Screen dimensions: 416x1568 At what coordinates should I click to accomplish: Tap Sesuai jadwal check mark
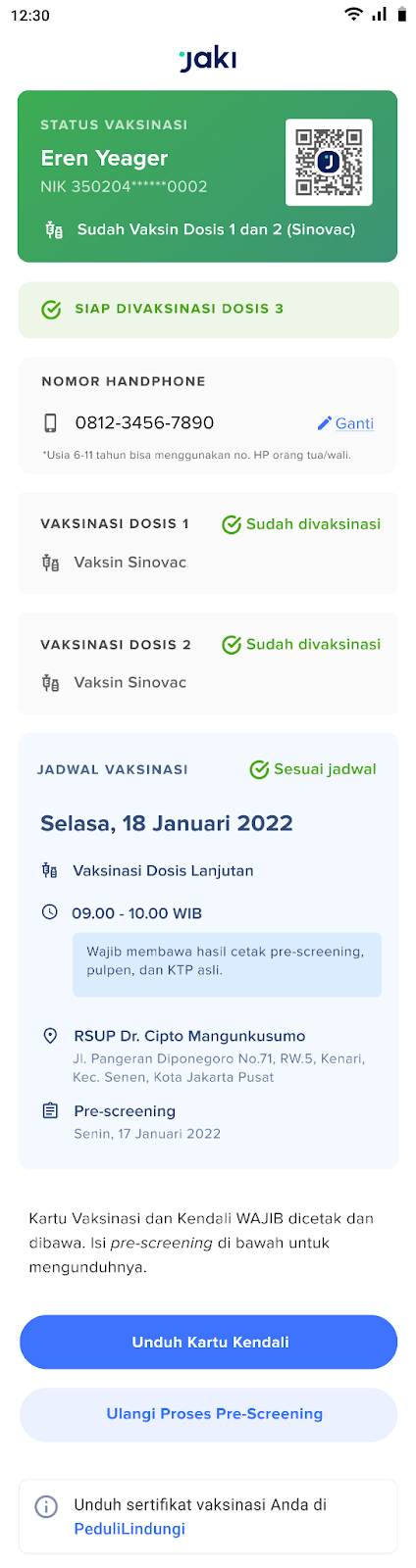coord(259,769)
